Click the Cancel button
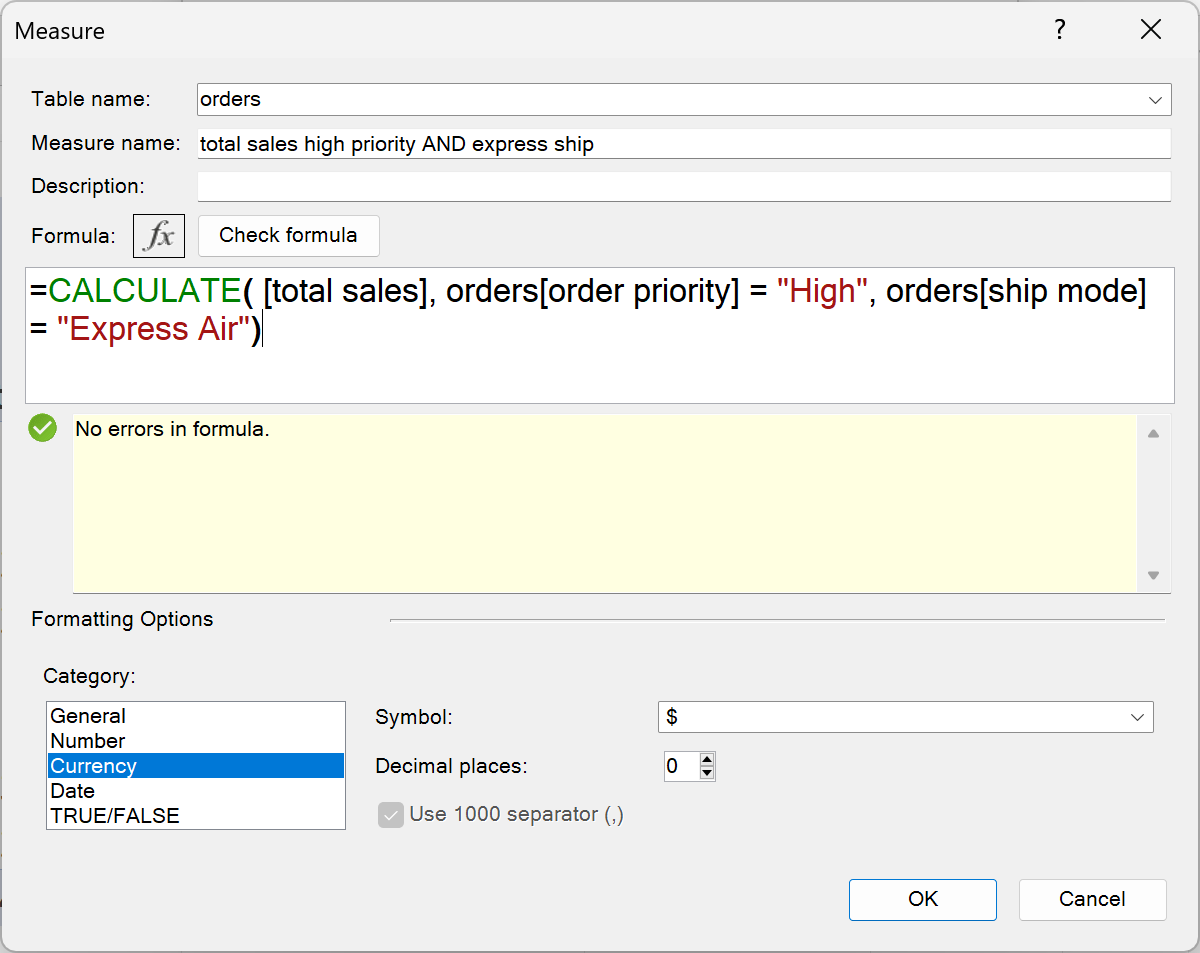The height and width of the screenshot is (953, 1200). click(1092, 899)
